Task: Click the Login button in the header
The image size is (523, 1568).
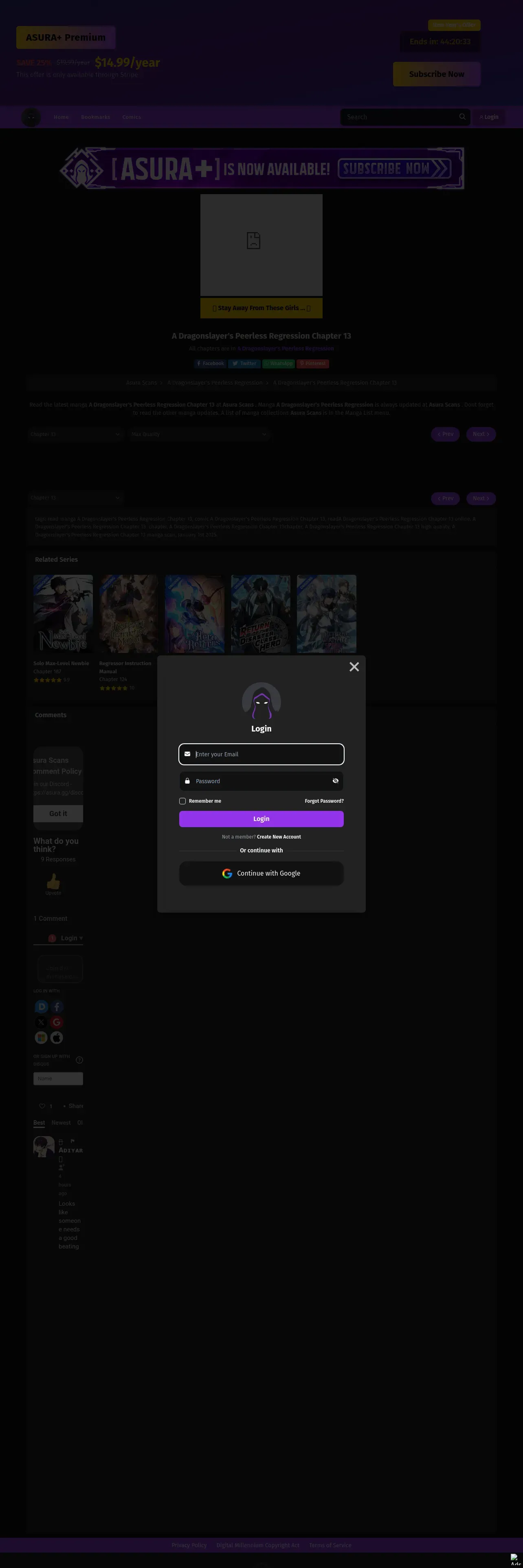Action: pos(489,117)
